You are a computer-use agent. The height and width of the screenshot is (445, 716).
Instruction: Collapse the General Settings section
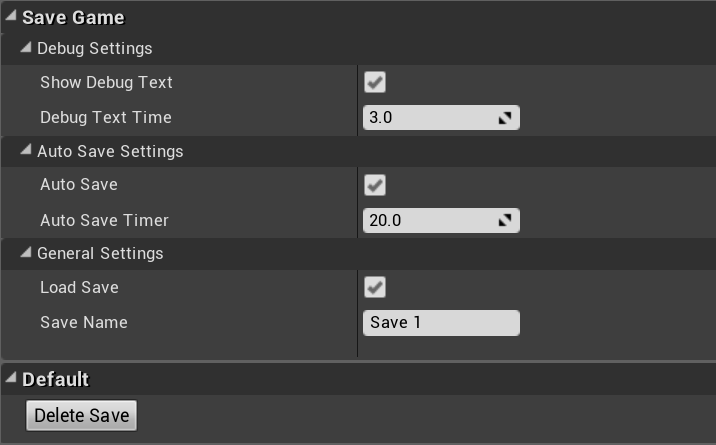[26, 253]
